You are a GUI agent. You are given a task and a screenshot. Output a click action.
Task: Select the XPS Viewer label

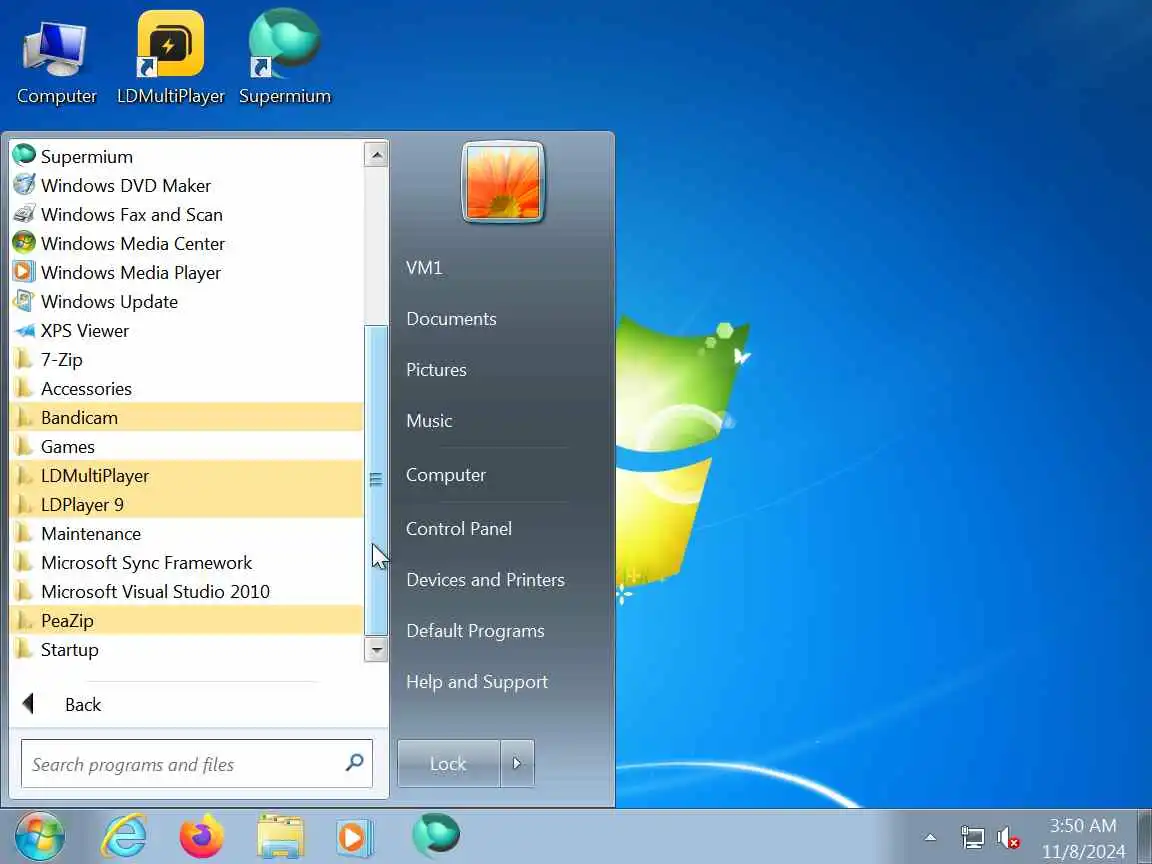coord(84,331)
